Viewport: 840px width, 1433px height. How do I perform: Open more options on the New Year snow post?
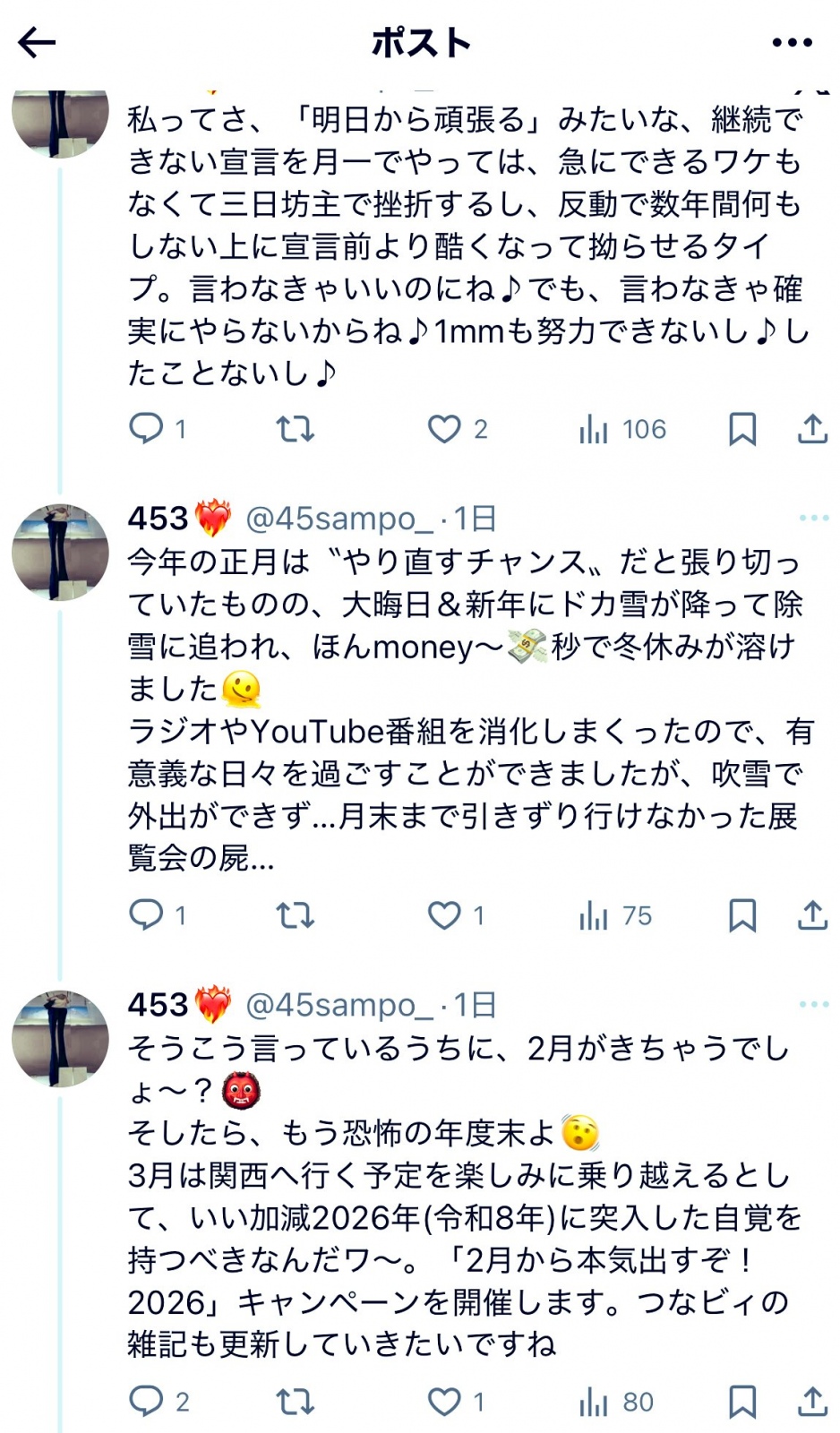pos(813,518)
